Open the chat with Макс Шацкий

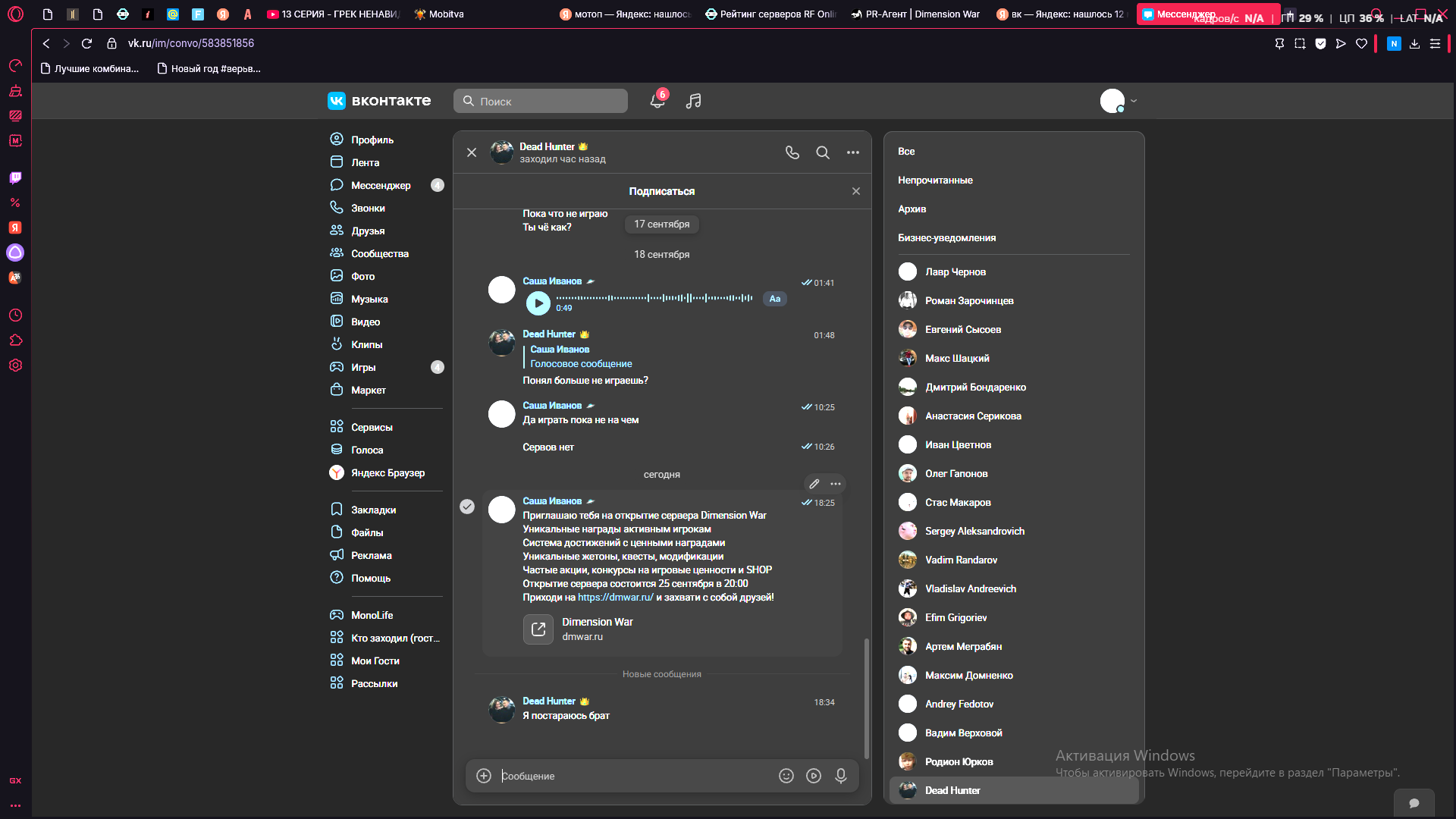tap(1014, 358)
